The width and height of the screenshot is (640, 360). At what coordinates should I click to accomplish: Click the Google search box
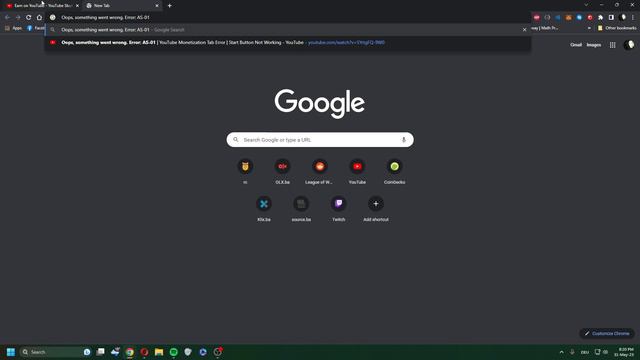pyautogui.click(x=320, y=140)
